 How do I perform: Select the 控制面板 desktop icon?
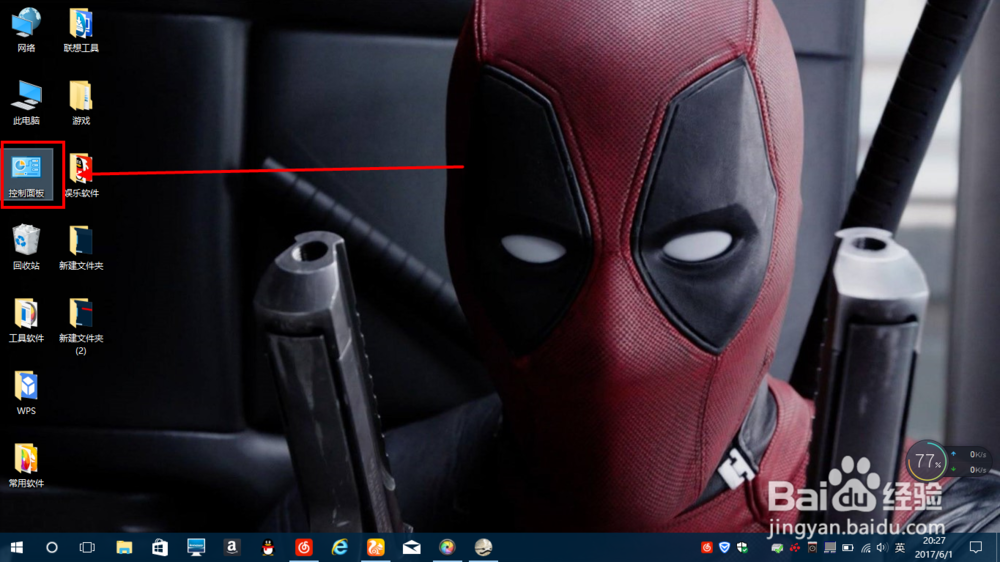[x=26, y=174]
